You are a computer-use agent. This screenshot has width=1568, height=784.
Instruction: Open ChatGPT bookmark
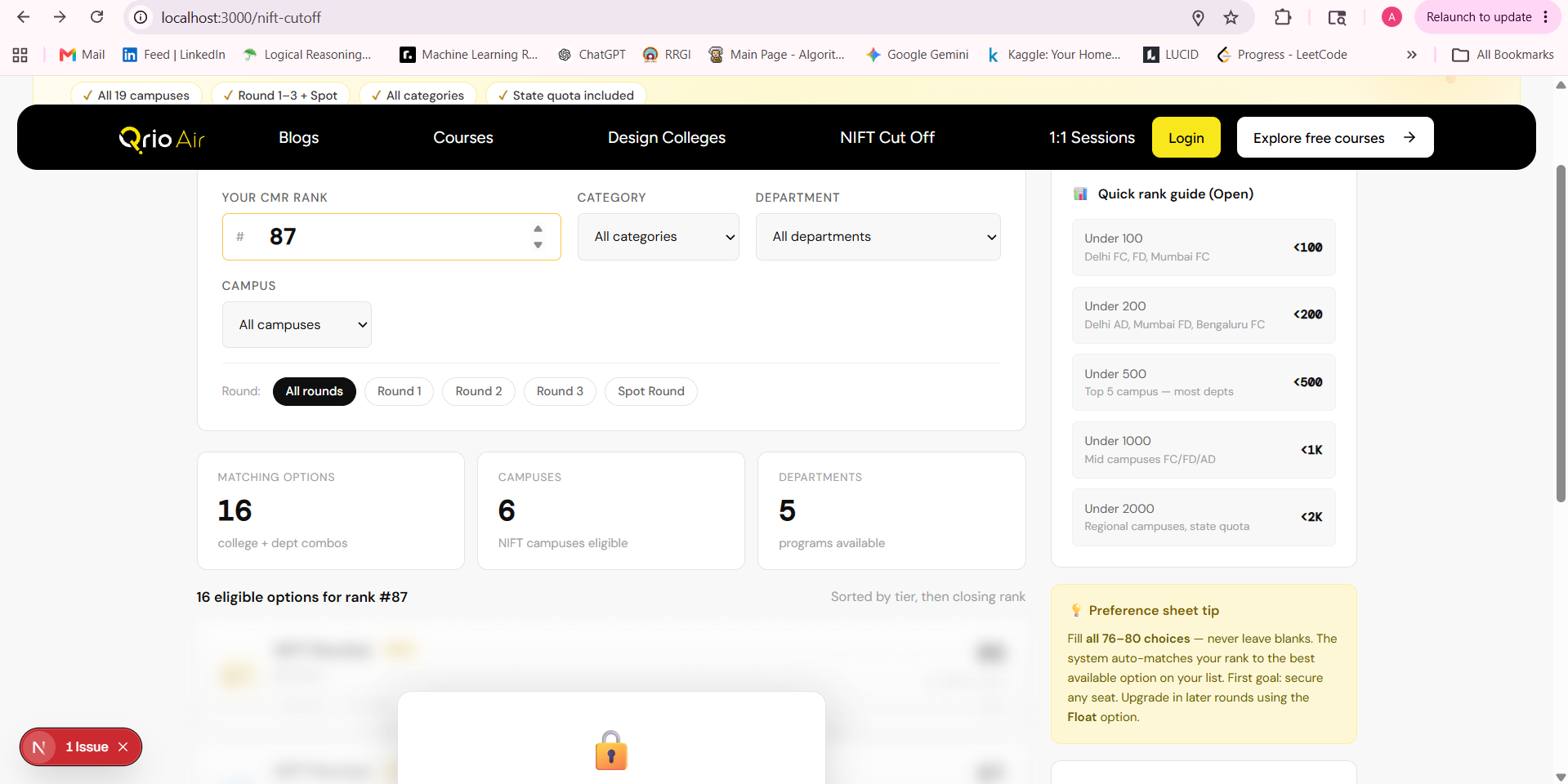pos(592,55)
